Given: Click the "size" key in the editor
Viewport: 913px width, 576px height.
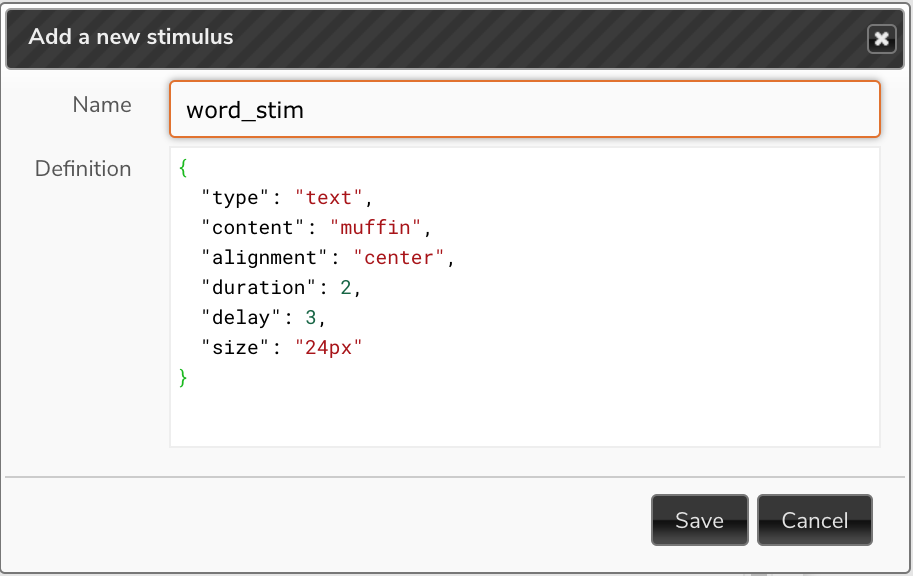Looking at the screenshot, I should 235,347.
